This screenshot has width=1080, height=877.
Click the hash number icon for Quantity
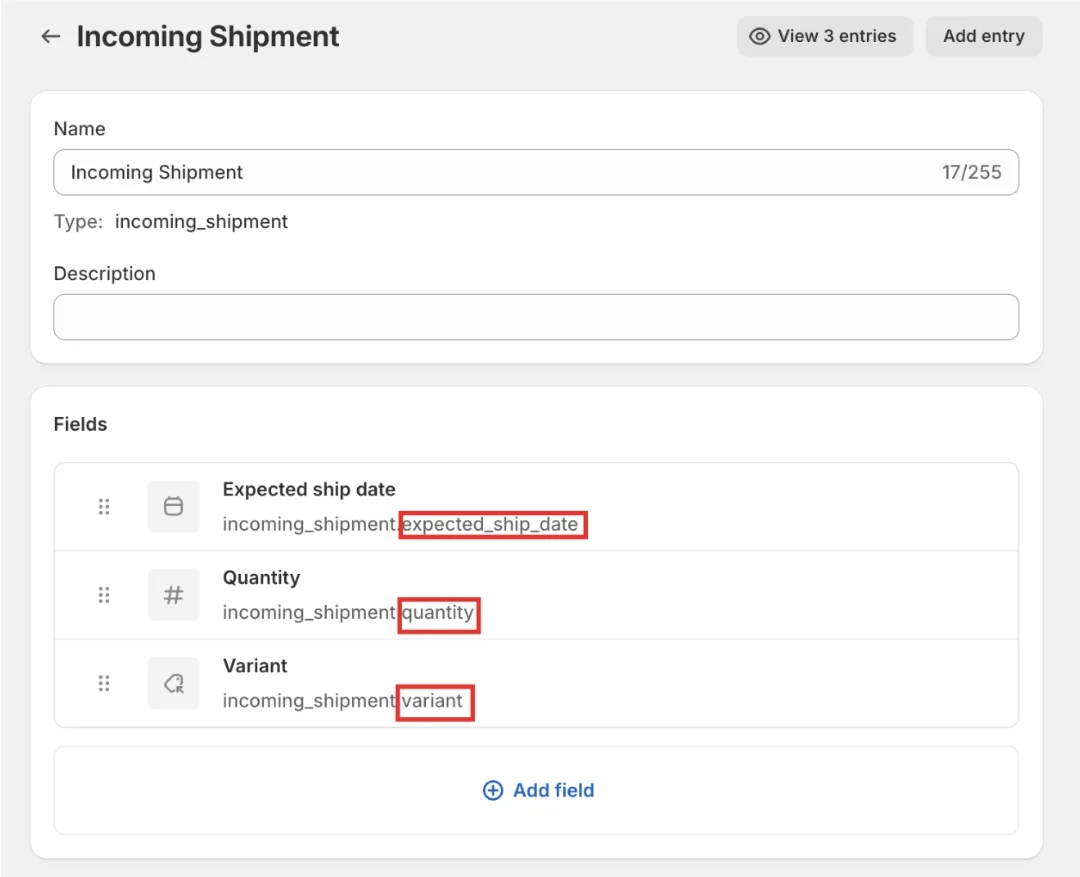coord(173,595)
